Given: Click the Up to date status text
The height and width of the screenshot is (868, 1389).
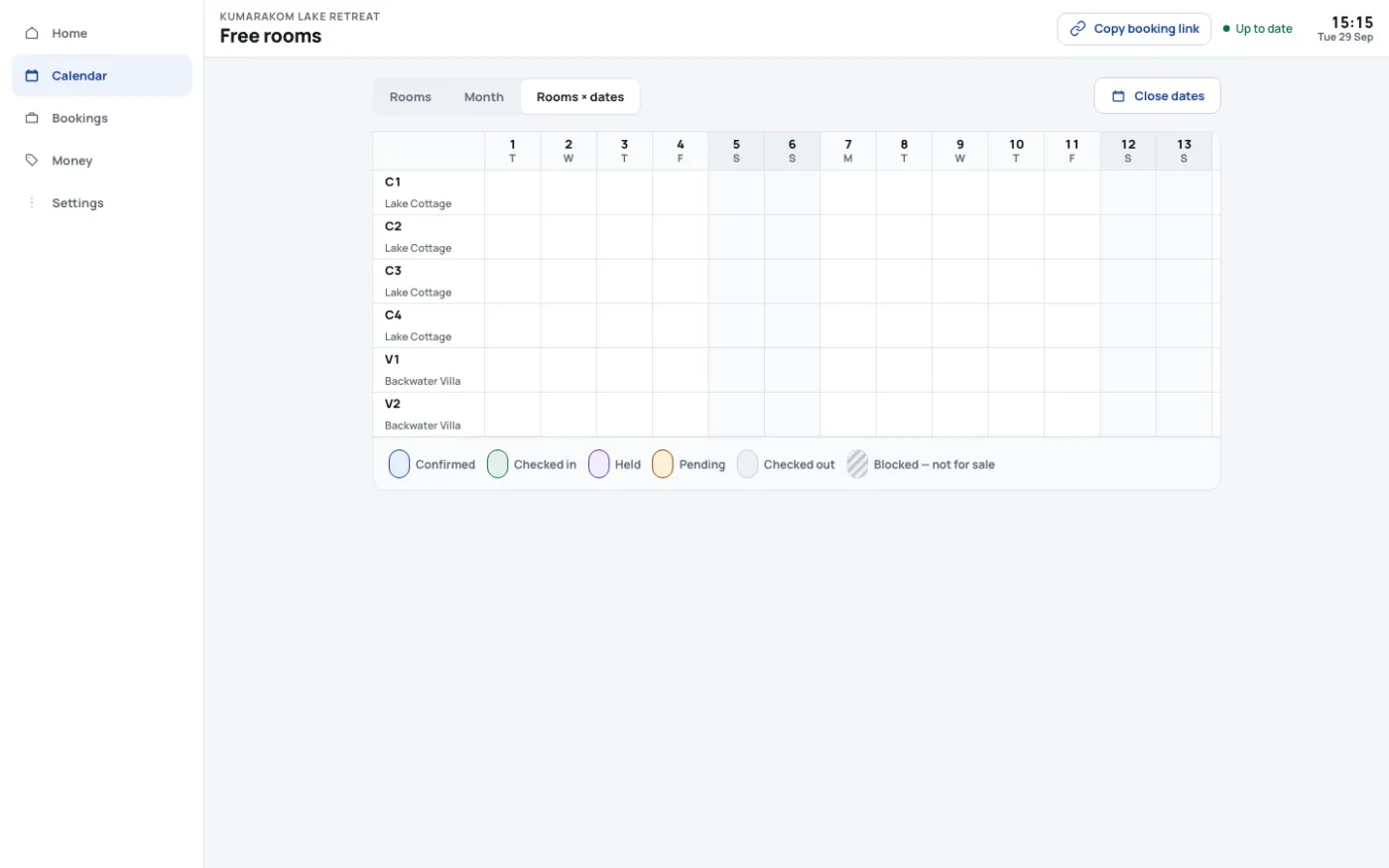Looking at the screenshot, I should (x=1264, y=29).
